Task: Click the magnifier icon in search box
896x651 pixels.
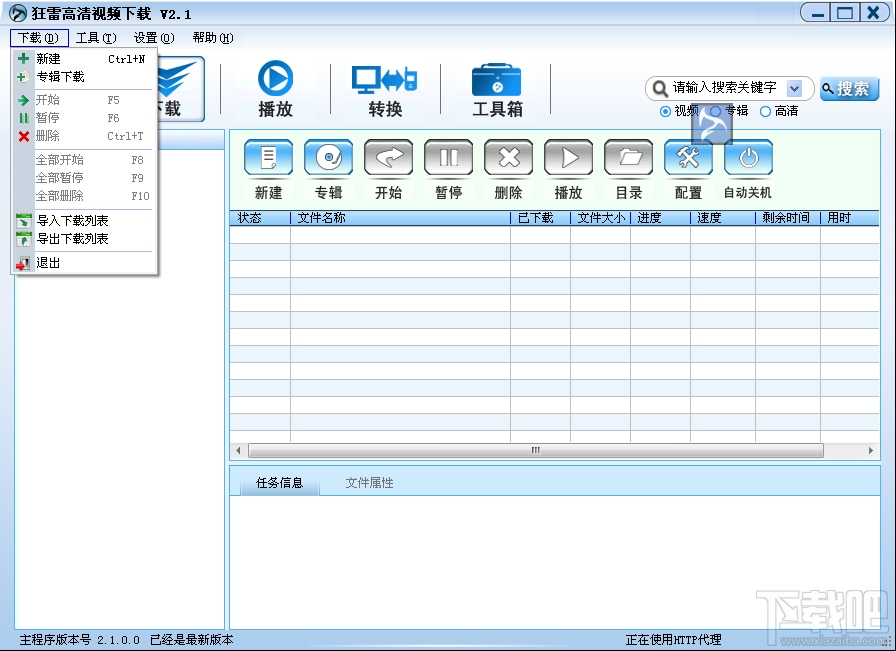Action: click(659, 89)
